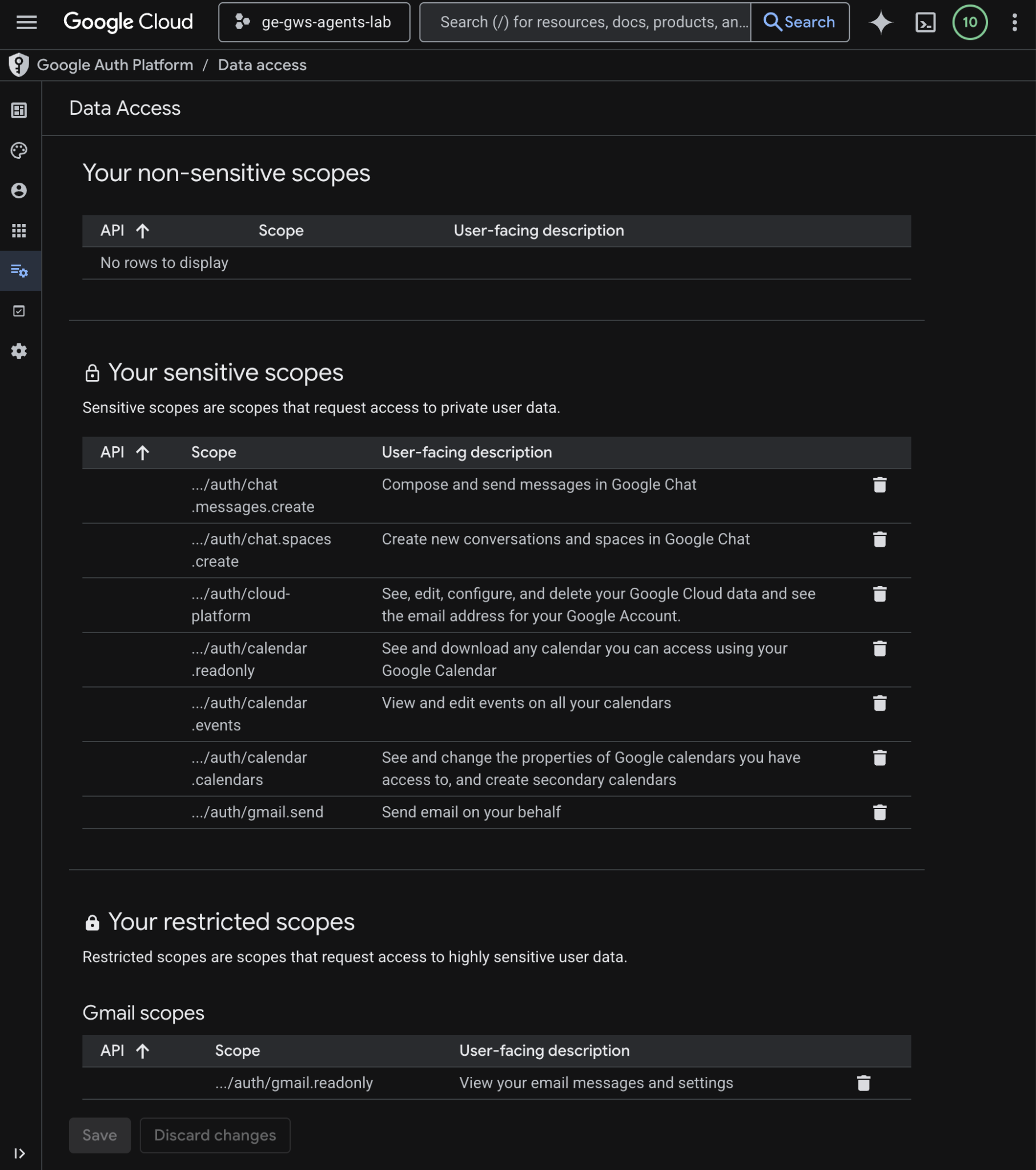Open Clients grid icon in sidebar
The image size is (1036, 1170).
click(19, 231)
